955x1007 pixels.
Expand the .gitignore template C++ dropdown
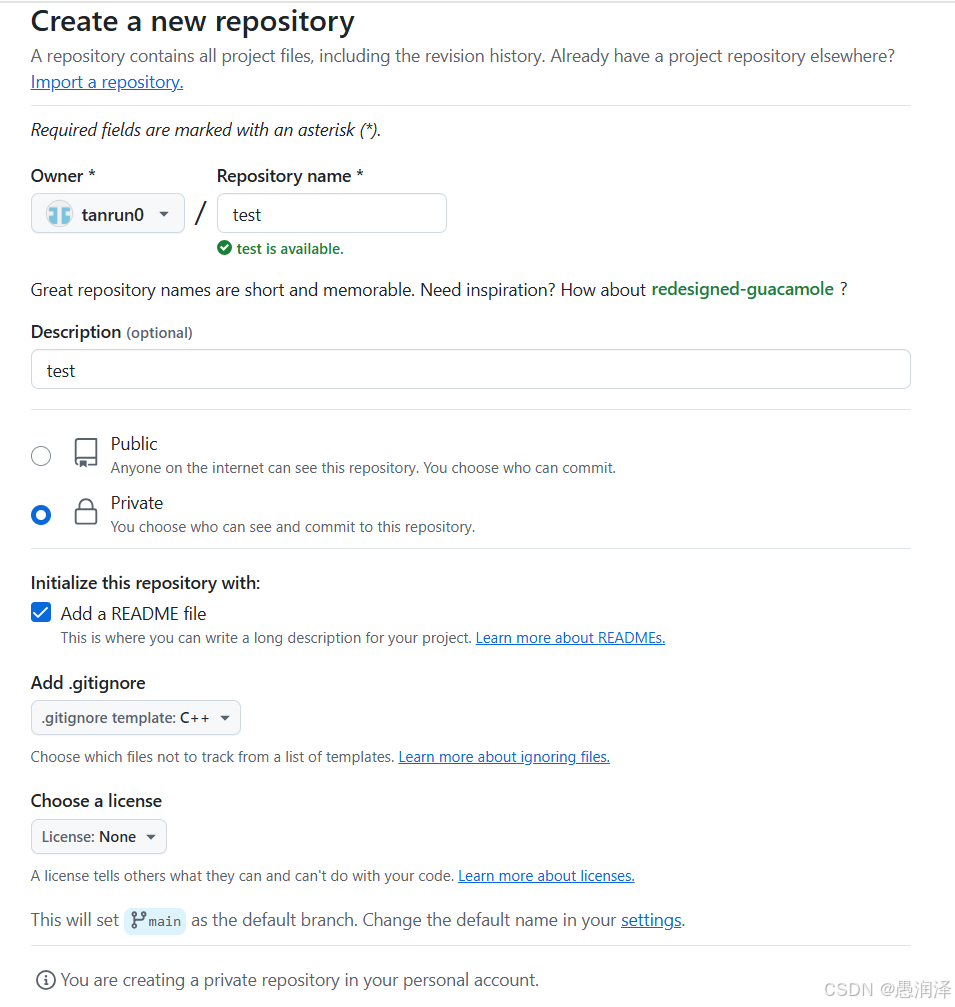point(136,718)
